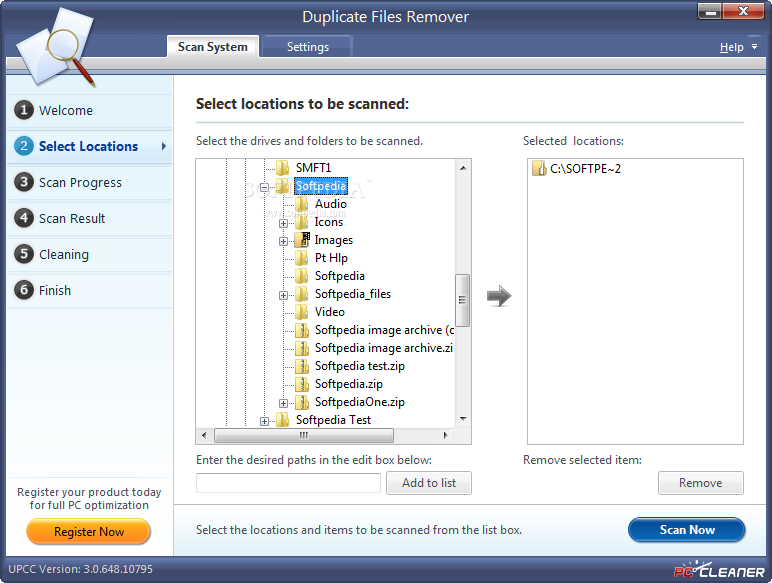The height and width of the screenshot is (583, 772).
Task: Select the Audio folder label
Action: tap(331, 204)
